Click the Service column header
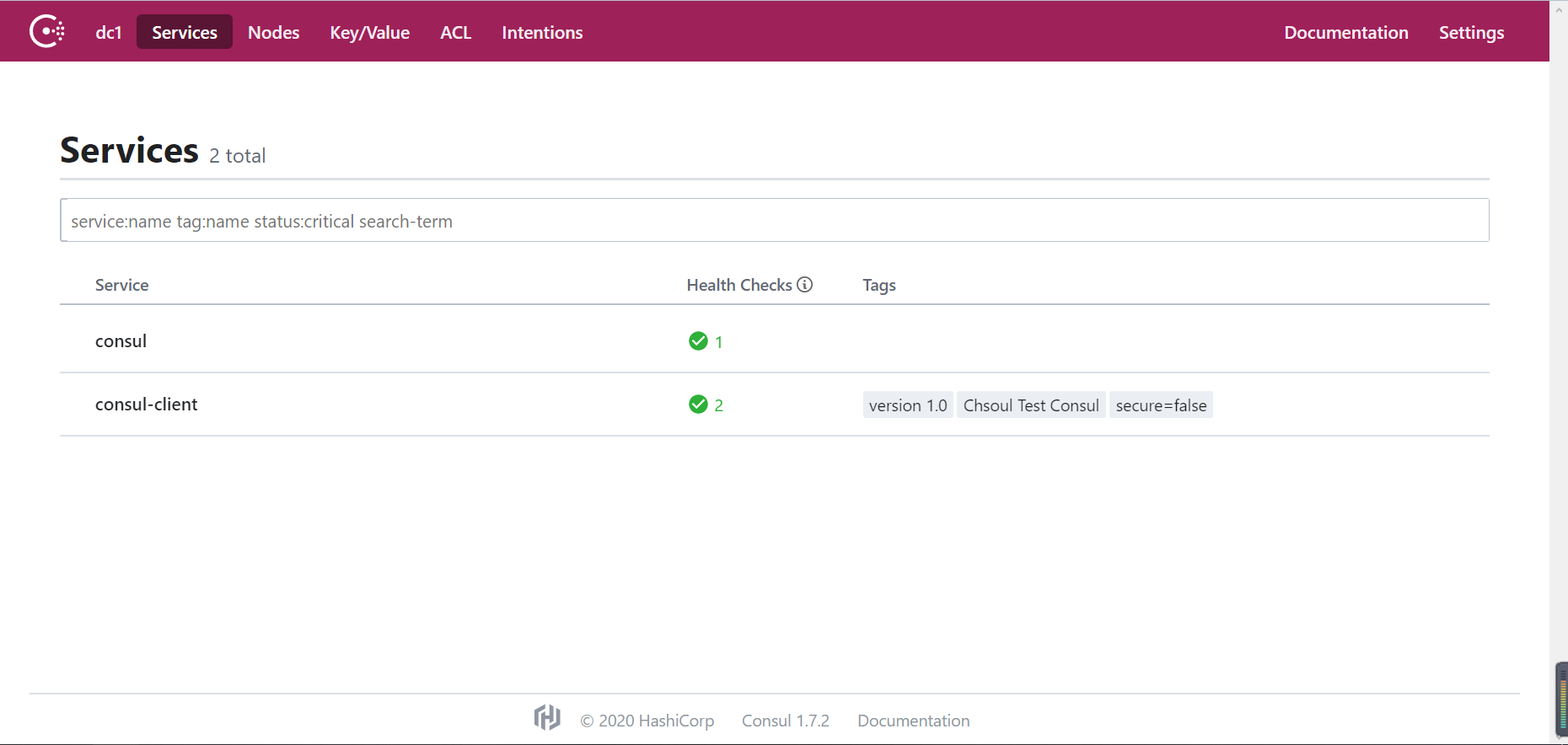The width and height of the screenshot is (1568, 745). coord(121,285)
